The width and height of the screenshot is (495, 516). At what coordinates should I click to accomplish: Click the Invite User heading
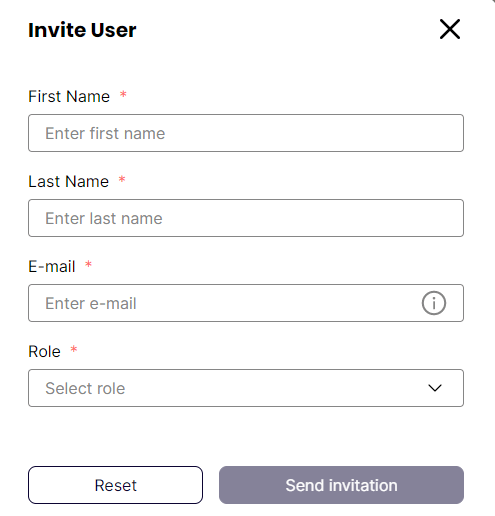coord(82,30)
